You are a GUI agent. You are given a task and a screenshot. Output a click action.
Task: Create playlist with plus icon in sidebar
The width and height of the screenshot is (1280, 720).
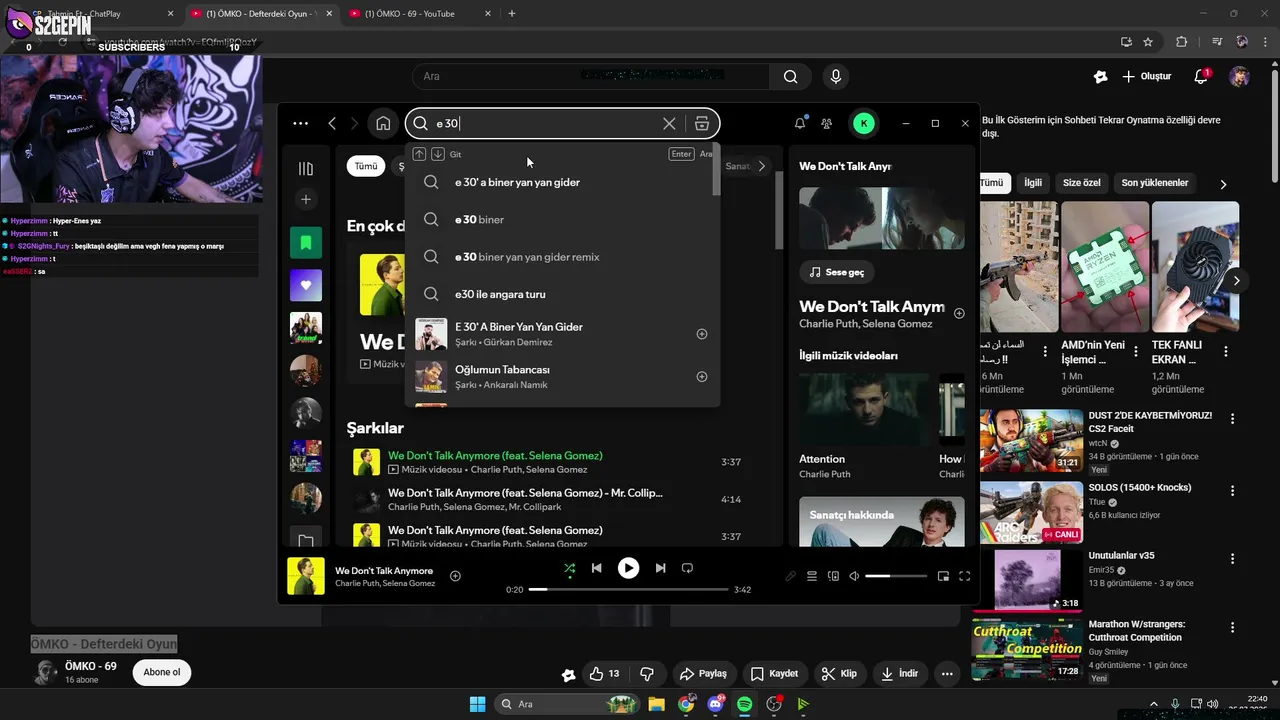(x=306, y=200)
